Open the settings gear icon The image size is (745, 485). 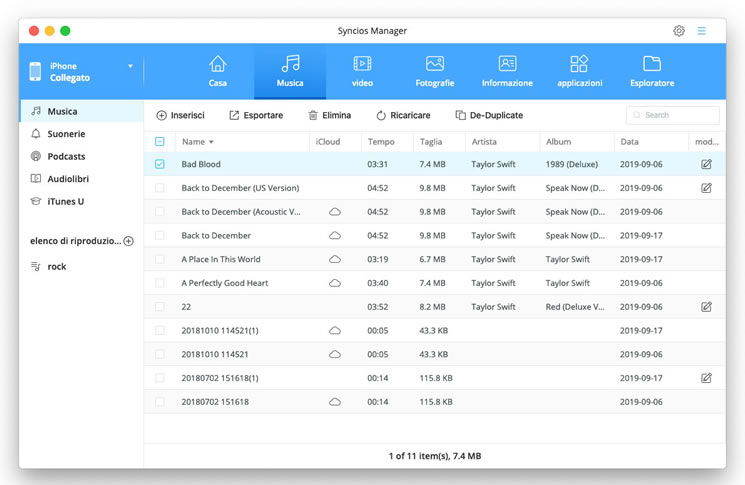679,31
